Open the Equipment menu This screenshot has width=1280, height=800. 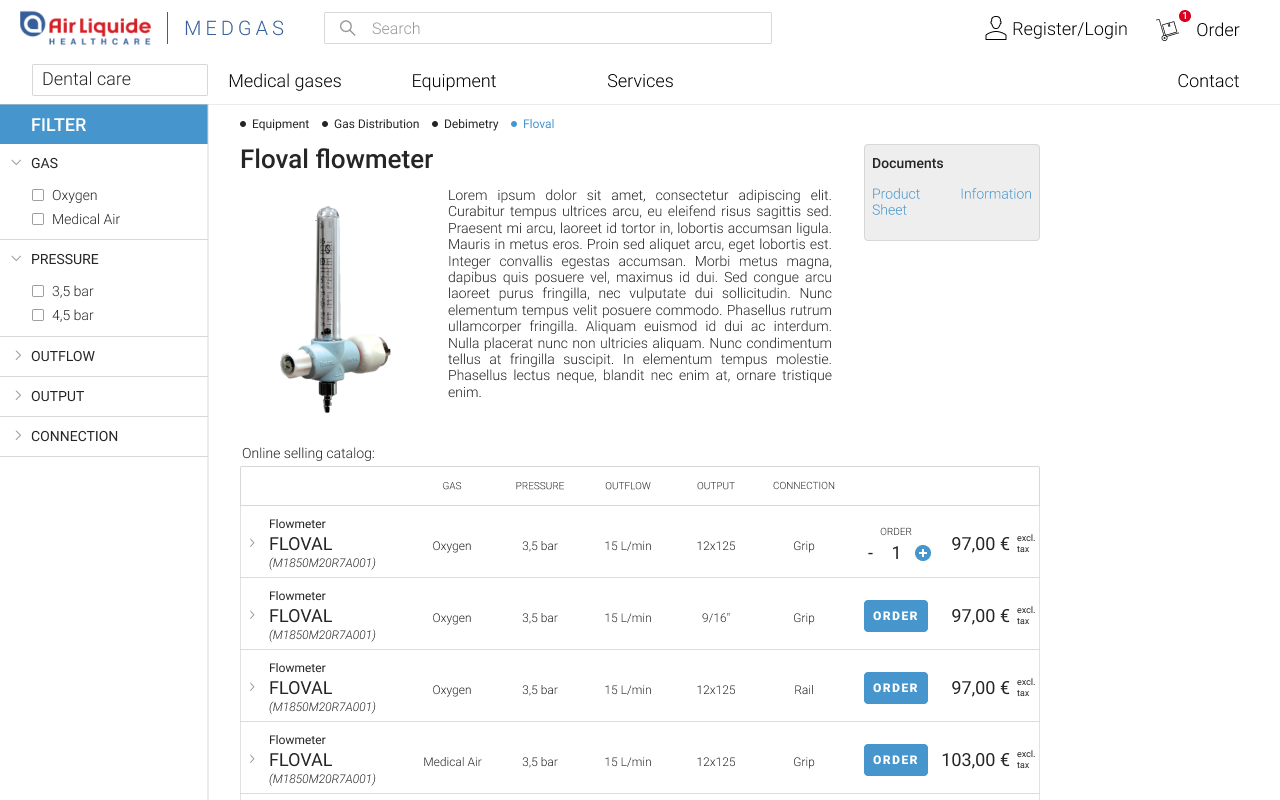[x=454, y=81]
